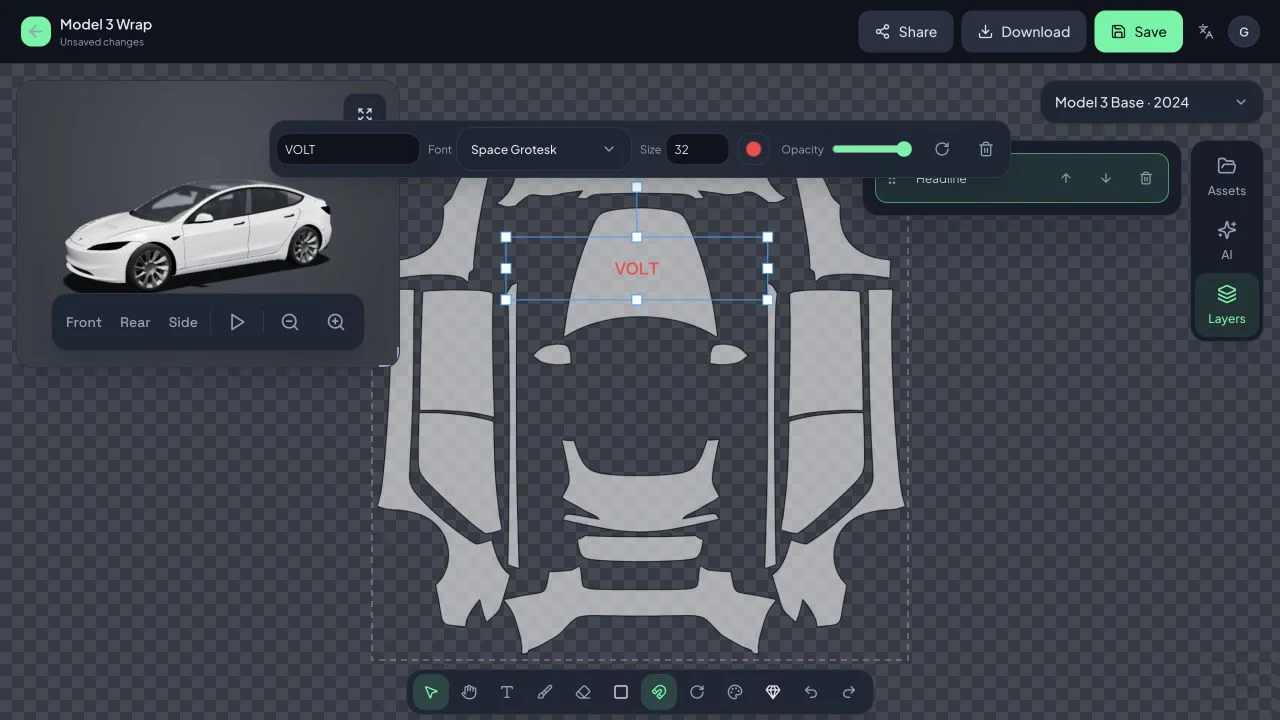Open the language translate menu

tap(1206, 32)
